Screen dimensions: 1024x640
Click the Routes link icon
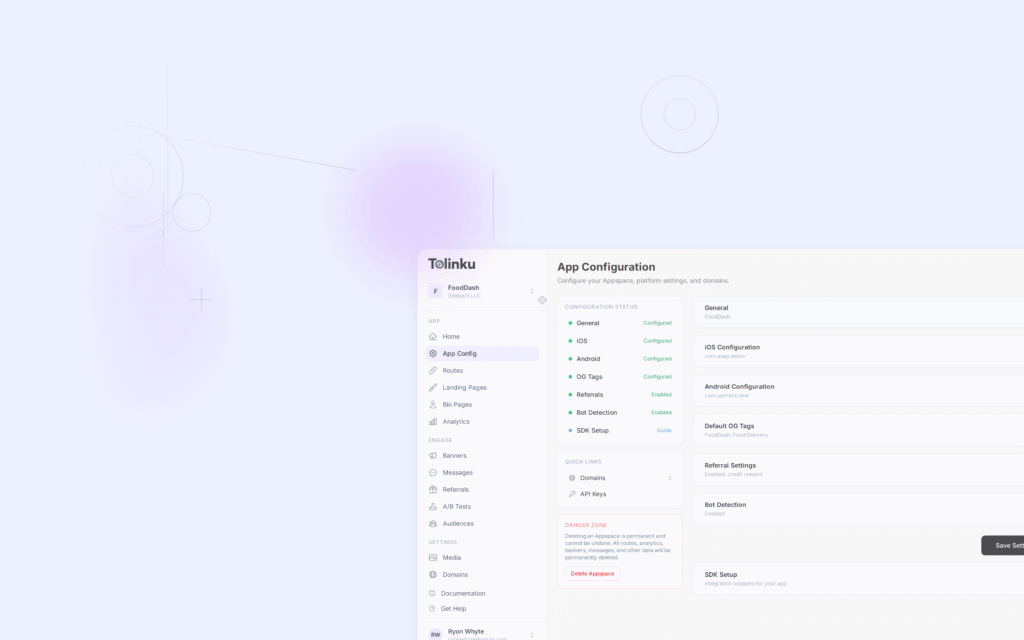click(432, 370)
